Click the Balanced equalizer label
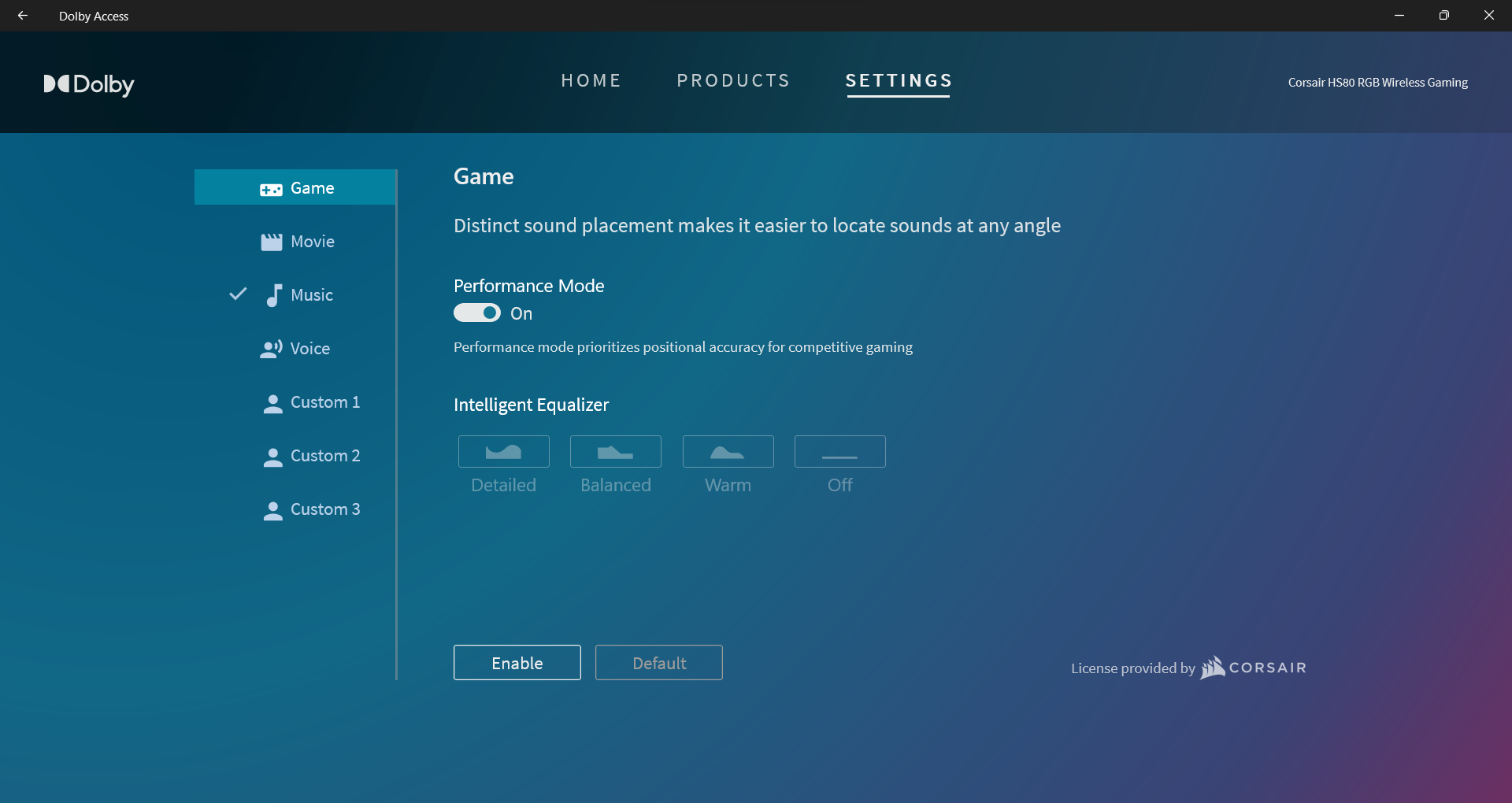Screen dimensions: 1512x803 [616, 485]
